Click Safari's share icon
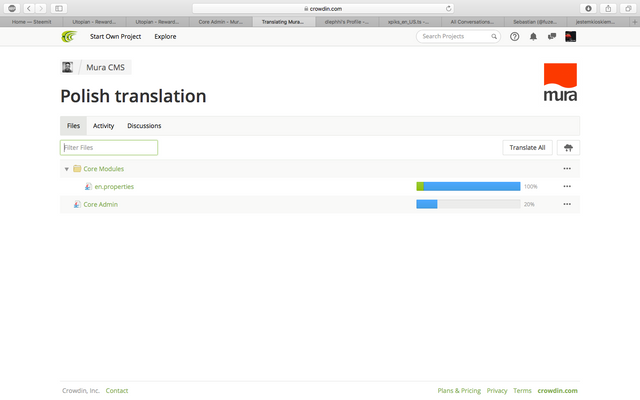 click(608, 8)
